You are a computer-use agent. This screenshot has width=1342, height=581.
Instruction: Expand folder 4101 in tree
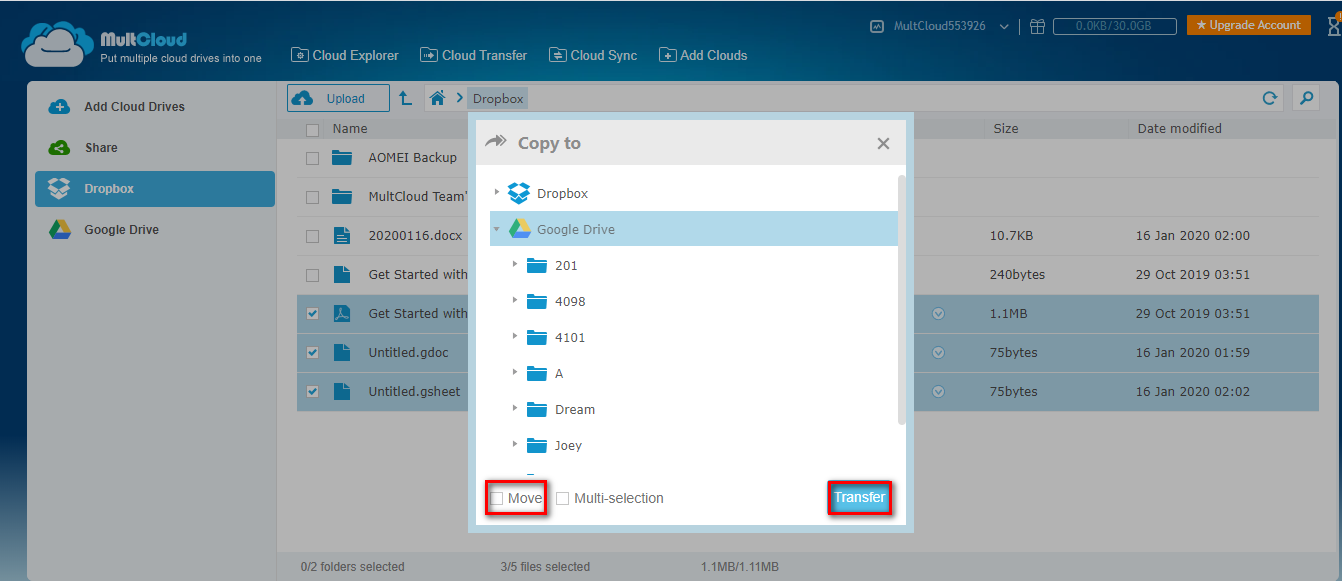click(x=515, y=336)
